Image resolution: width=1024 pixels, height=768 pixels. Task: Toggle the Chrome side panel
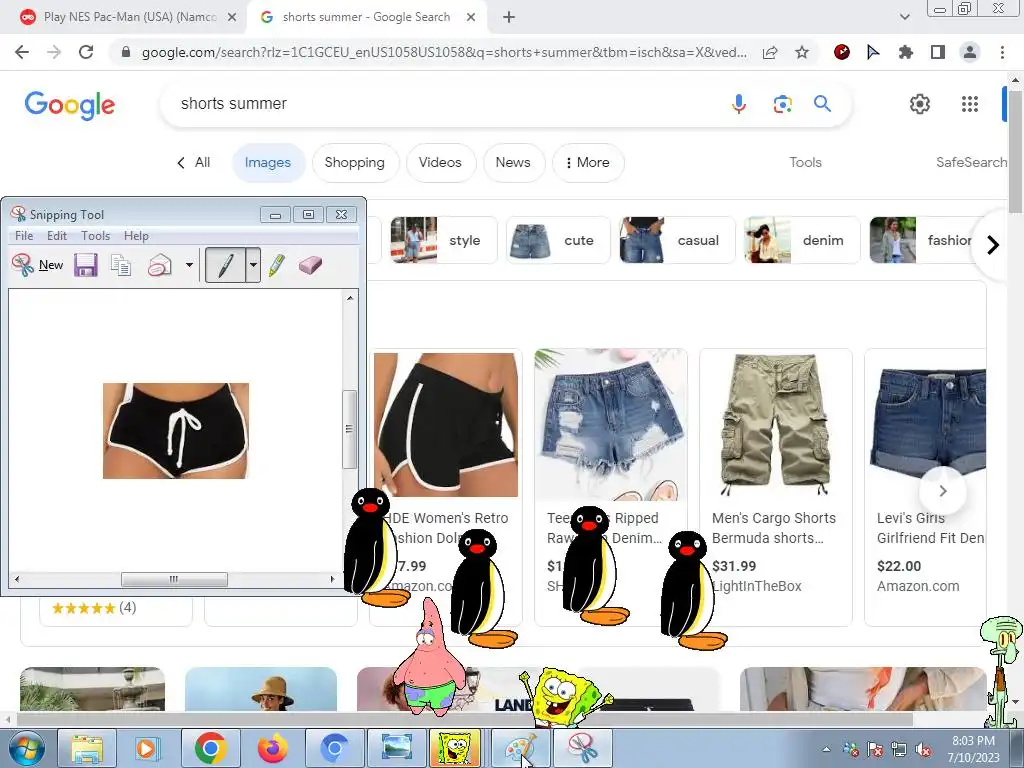click(937, 52)
